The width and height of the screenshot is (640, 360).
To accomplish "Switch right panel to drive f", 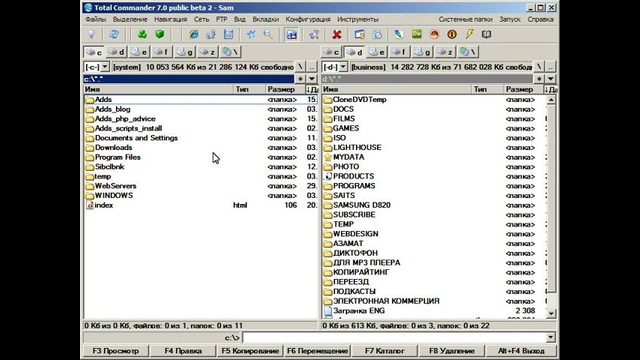I will point(400,52).
